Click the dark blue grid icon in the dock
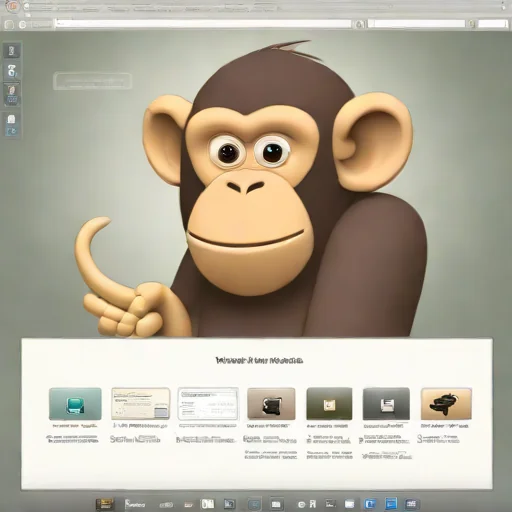 [412, 504]
